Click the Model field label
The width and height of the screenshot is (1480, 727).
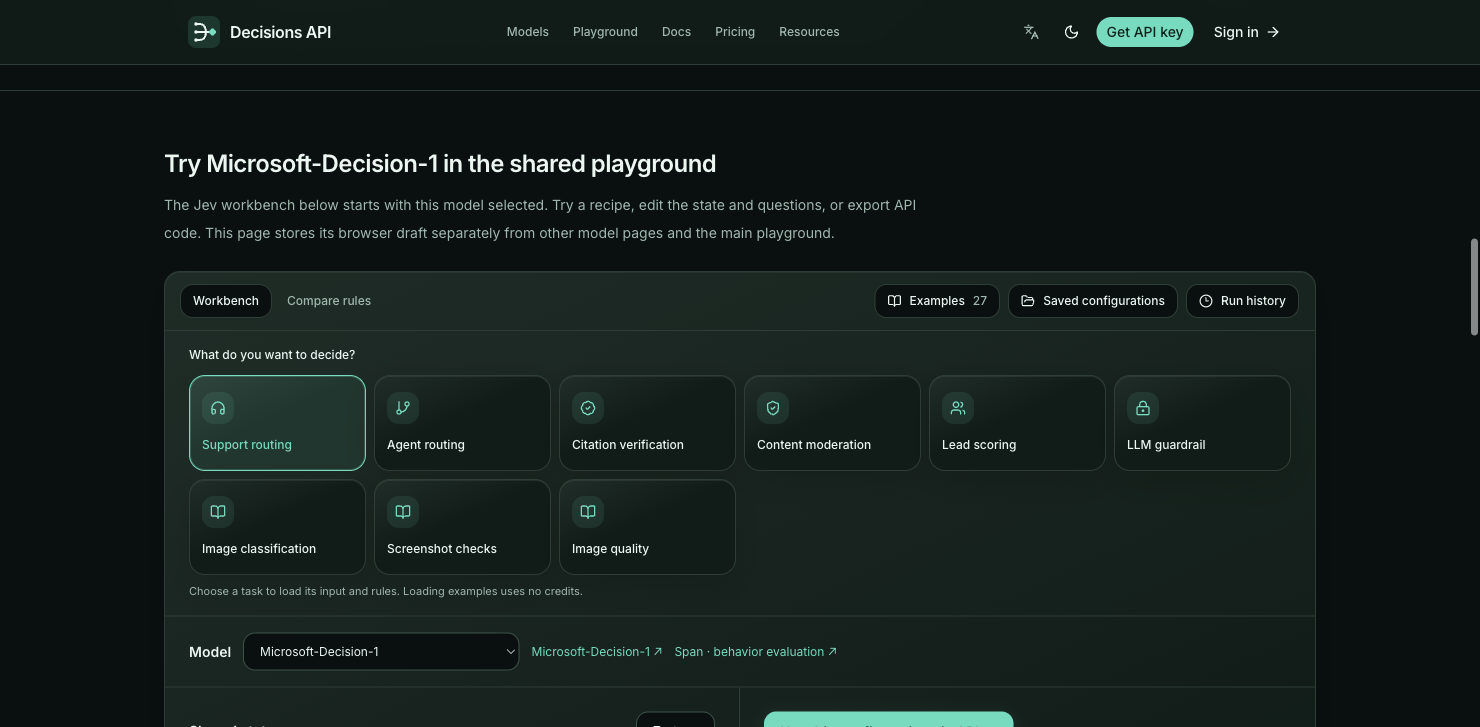tap(210, 652)
